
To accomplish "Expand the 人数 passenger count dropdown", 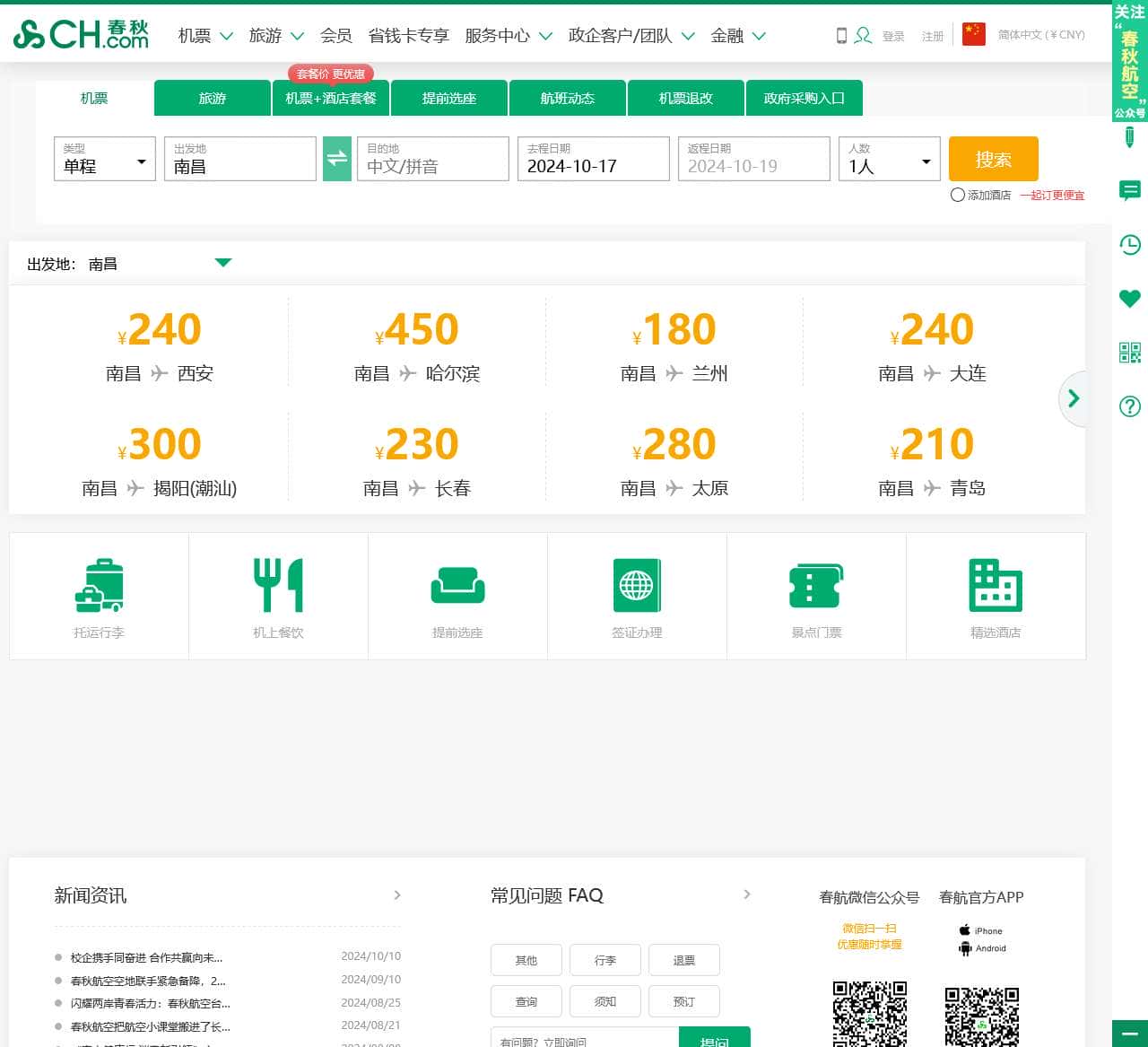I will (889, 160).
